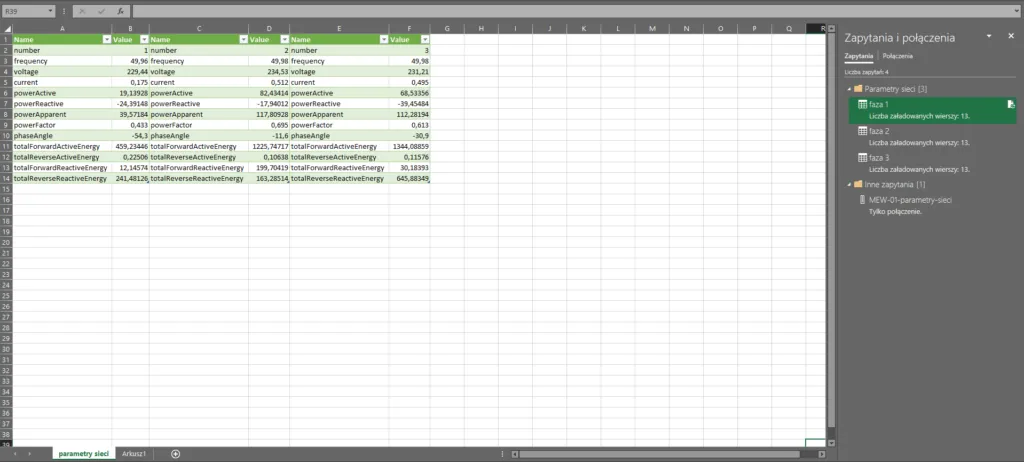Click cell with value 1225,74717
1024x462 pixels.
[269, 146]
